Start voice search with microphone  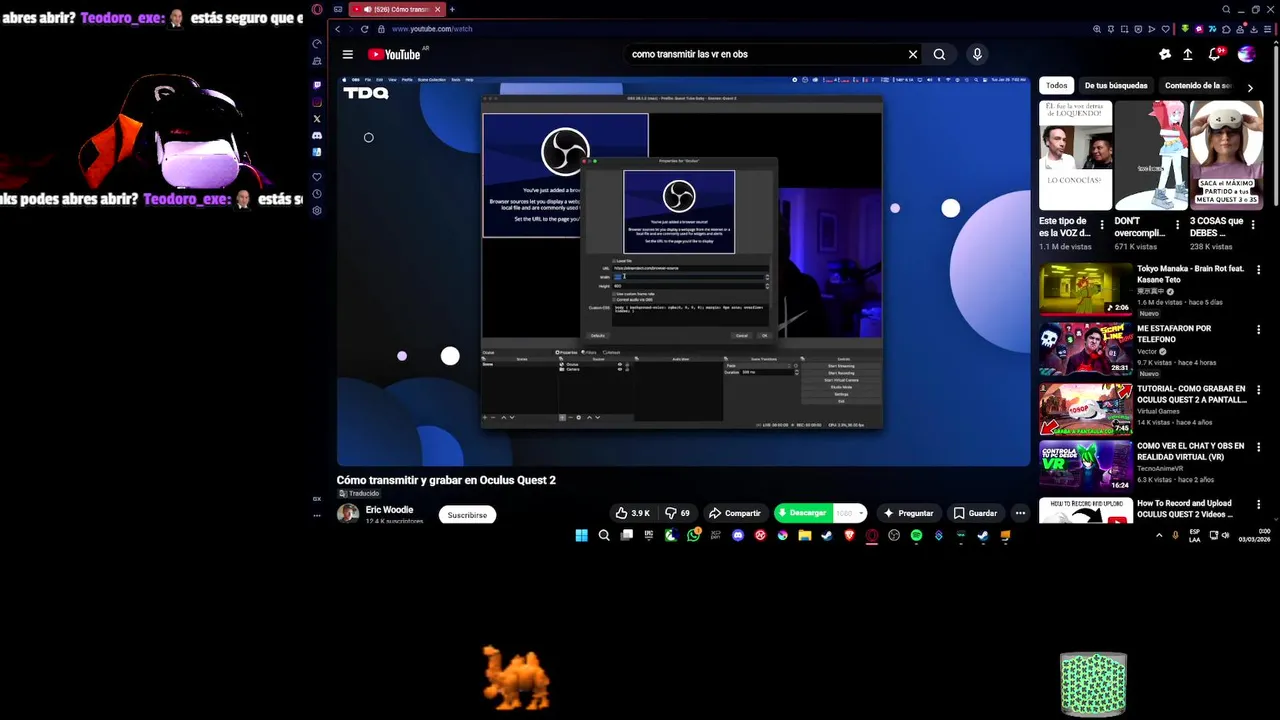(x=977, y=55)
